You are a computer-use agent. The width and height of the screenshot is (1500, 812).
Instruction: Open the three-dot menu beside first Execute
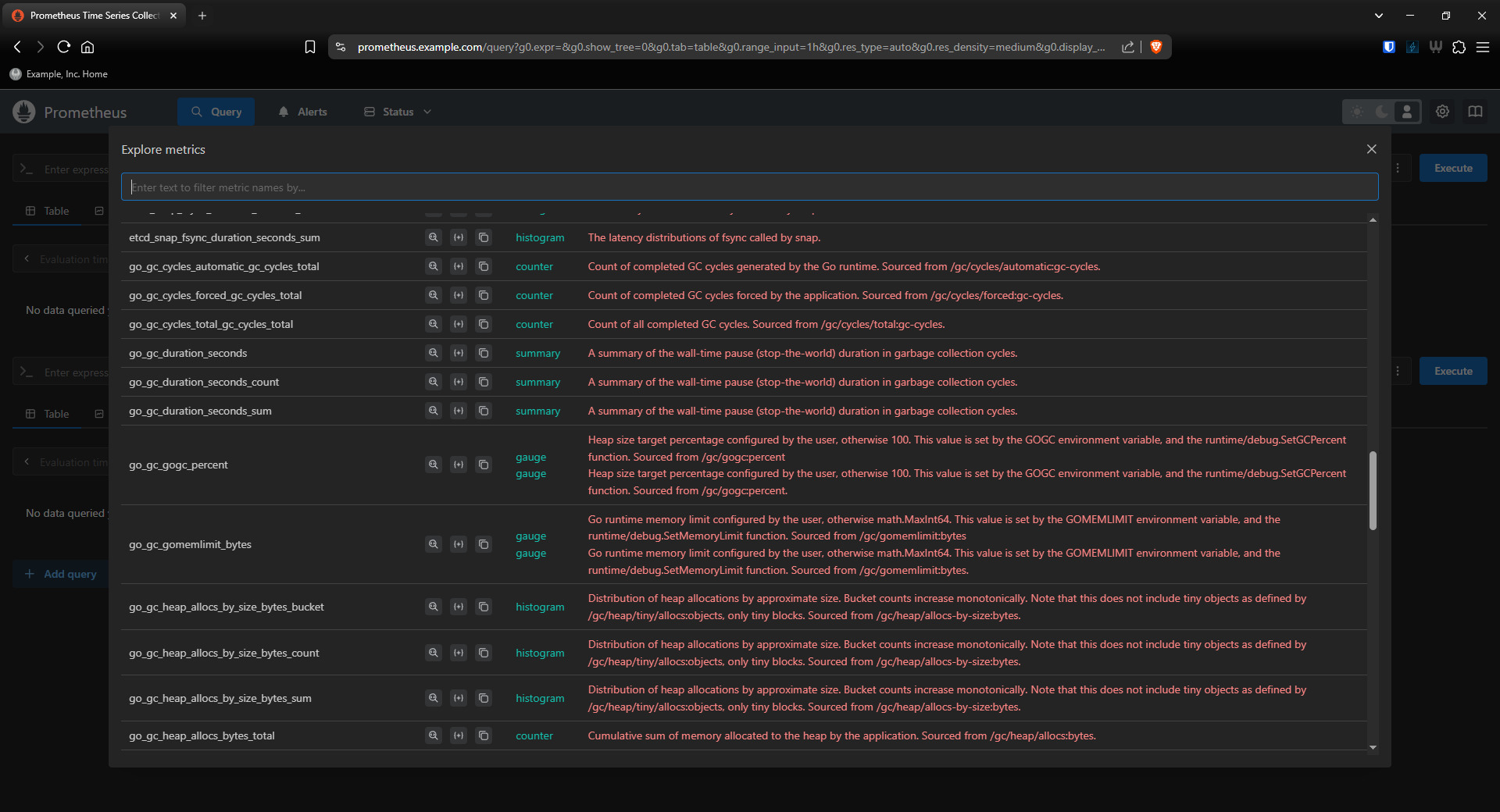pos(1398,168)
